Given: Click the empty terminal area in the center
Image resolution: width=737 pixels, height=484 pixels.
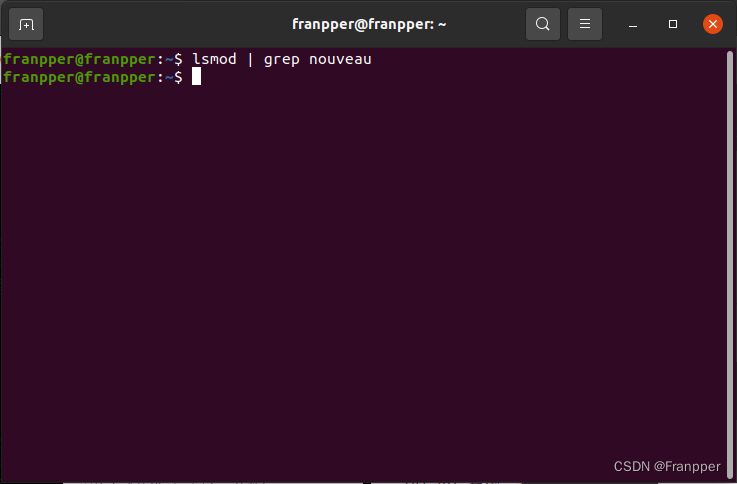Looking at the screenshot, I should (364, 263).
